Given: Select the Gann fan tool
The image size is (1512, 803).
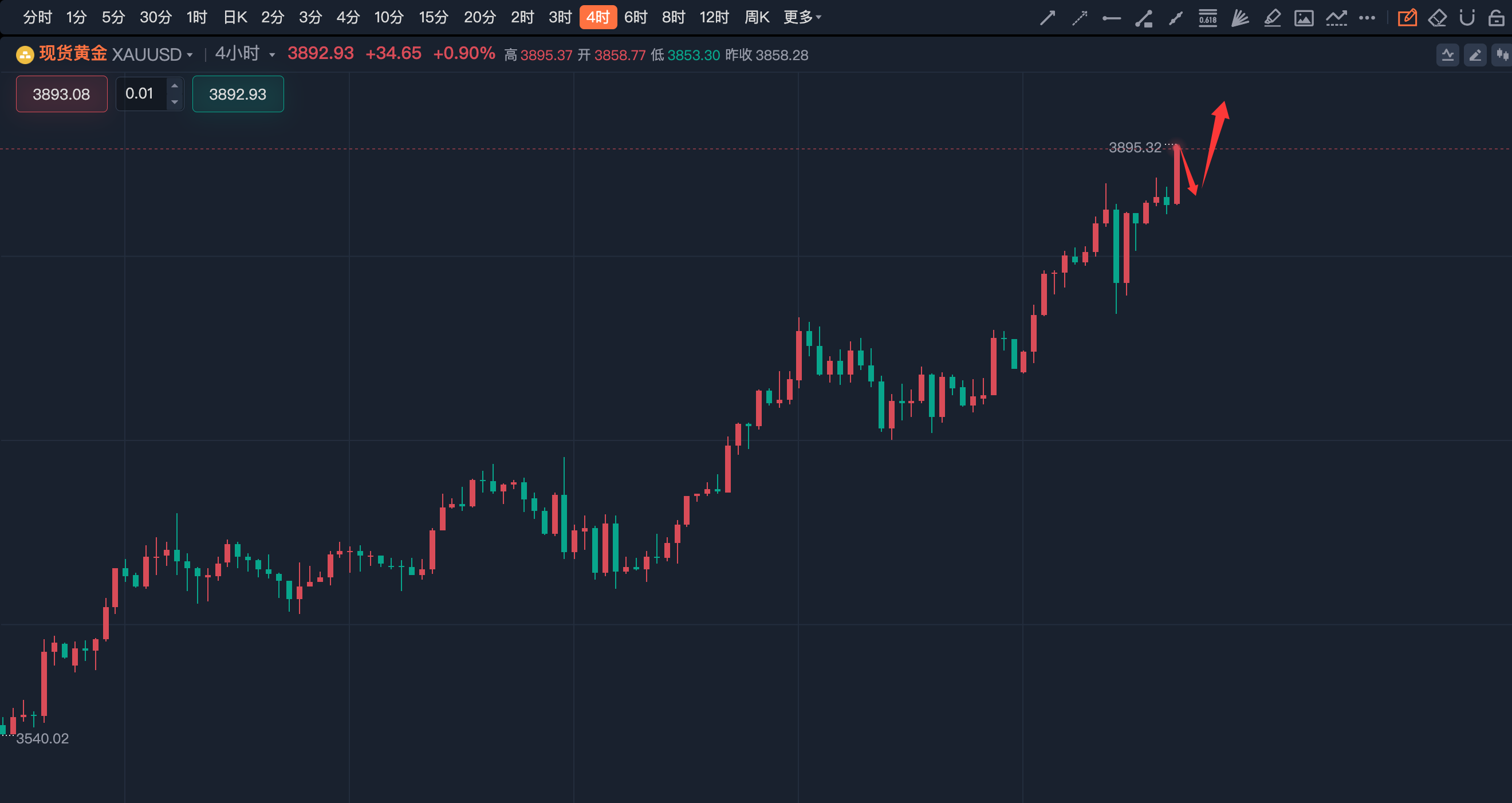Looking at the screenshot, I should (1239, 18).
